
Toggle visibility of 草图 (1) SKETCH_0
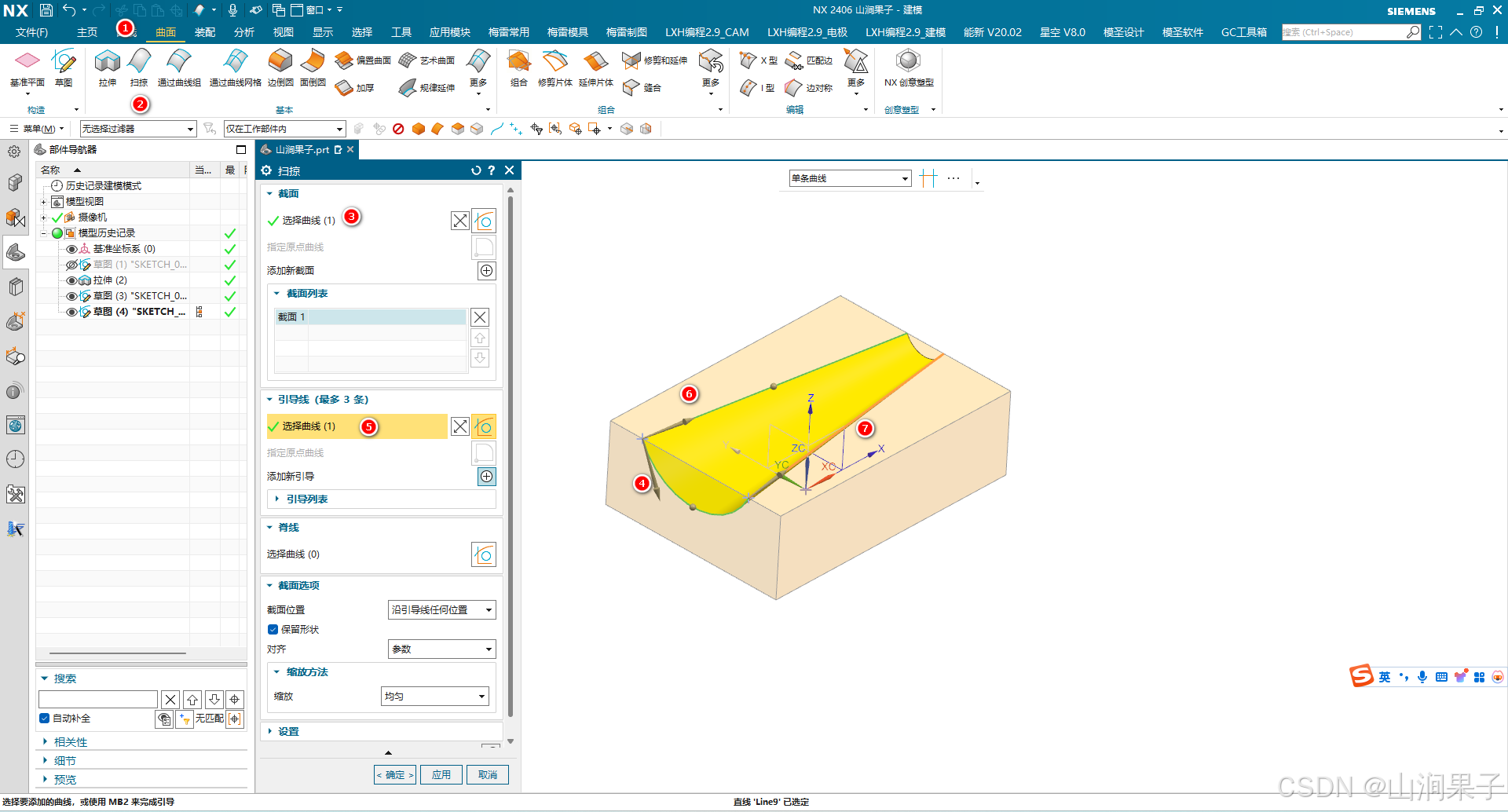click(71, 265)
